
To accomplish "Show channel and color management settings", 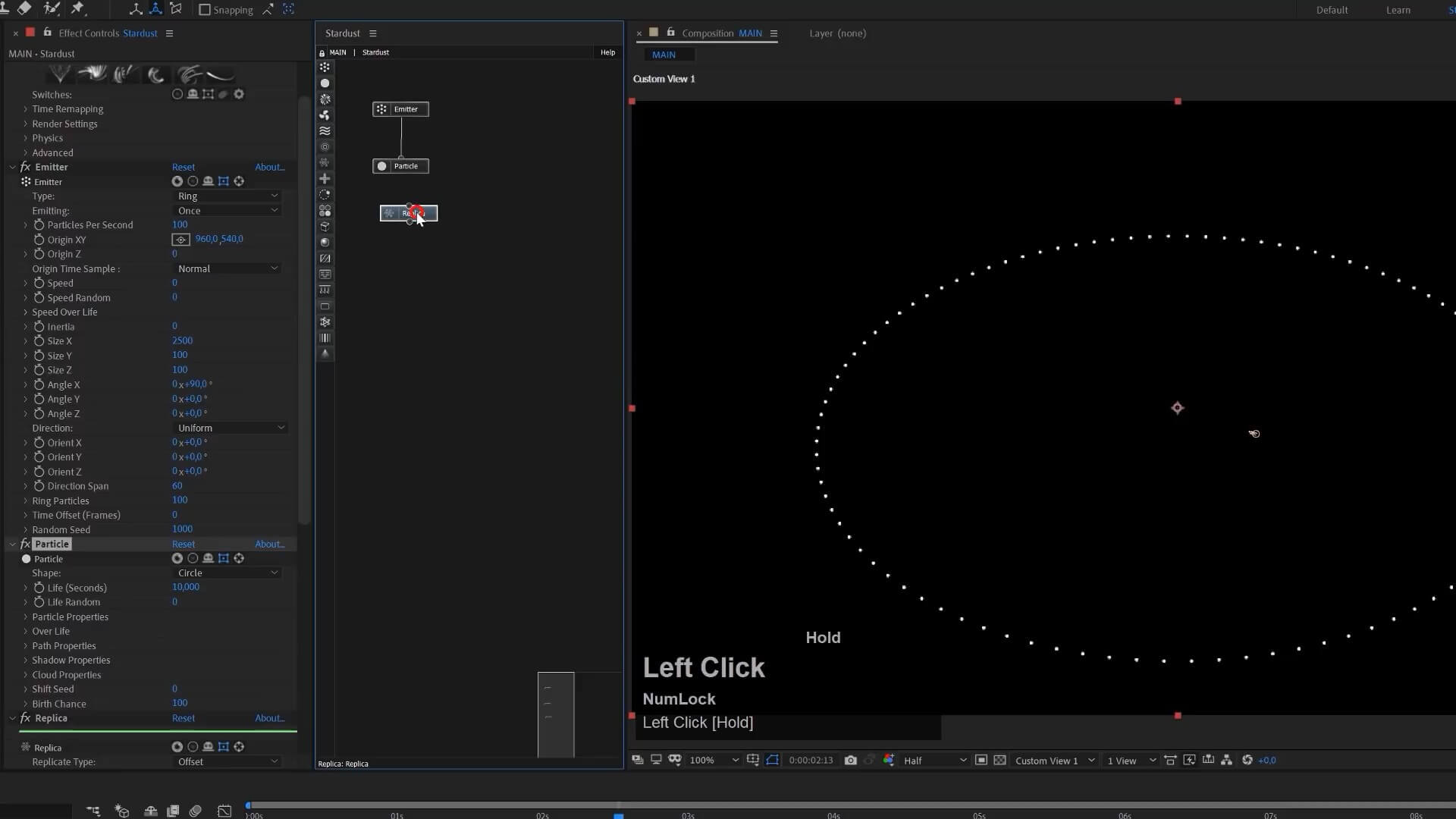I will 889,760.
